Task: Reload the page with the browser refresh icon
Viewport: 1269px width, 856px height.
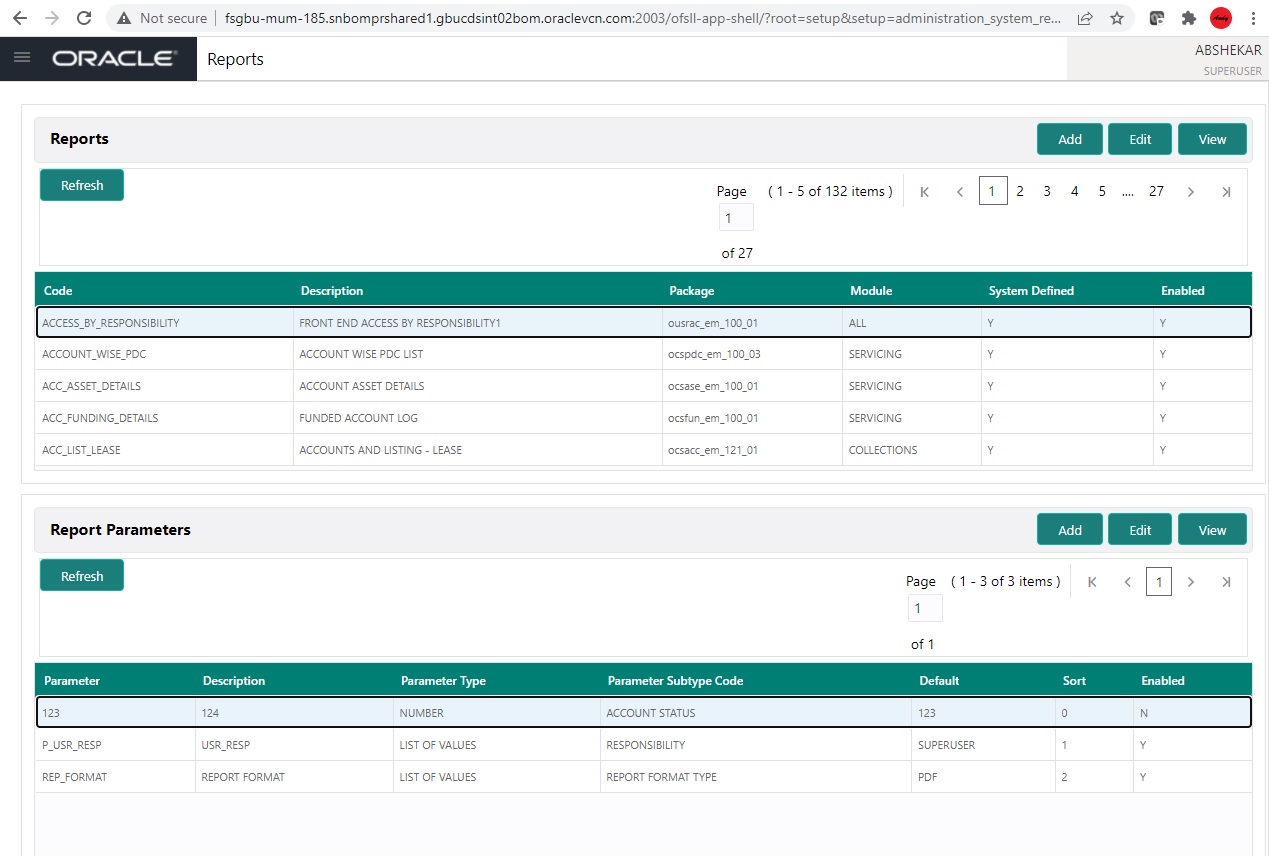Action: 84,18
